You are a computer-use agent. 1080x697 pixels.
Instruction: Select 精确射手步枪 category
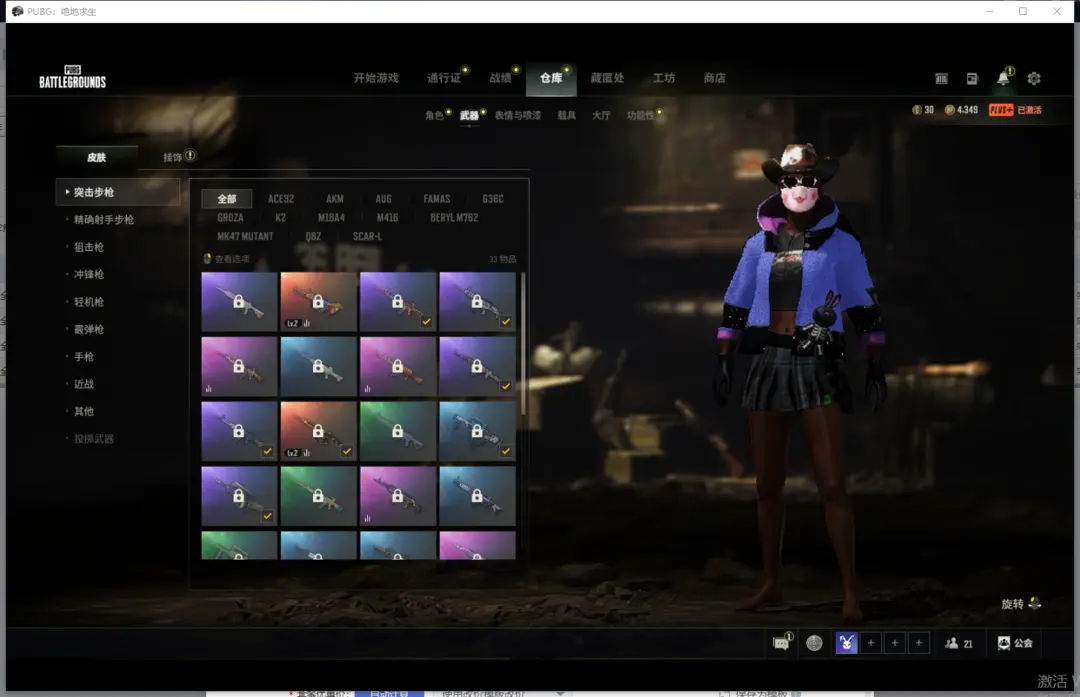(x=104, y=220)
